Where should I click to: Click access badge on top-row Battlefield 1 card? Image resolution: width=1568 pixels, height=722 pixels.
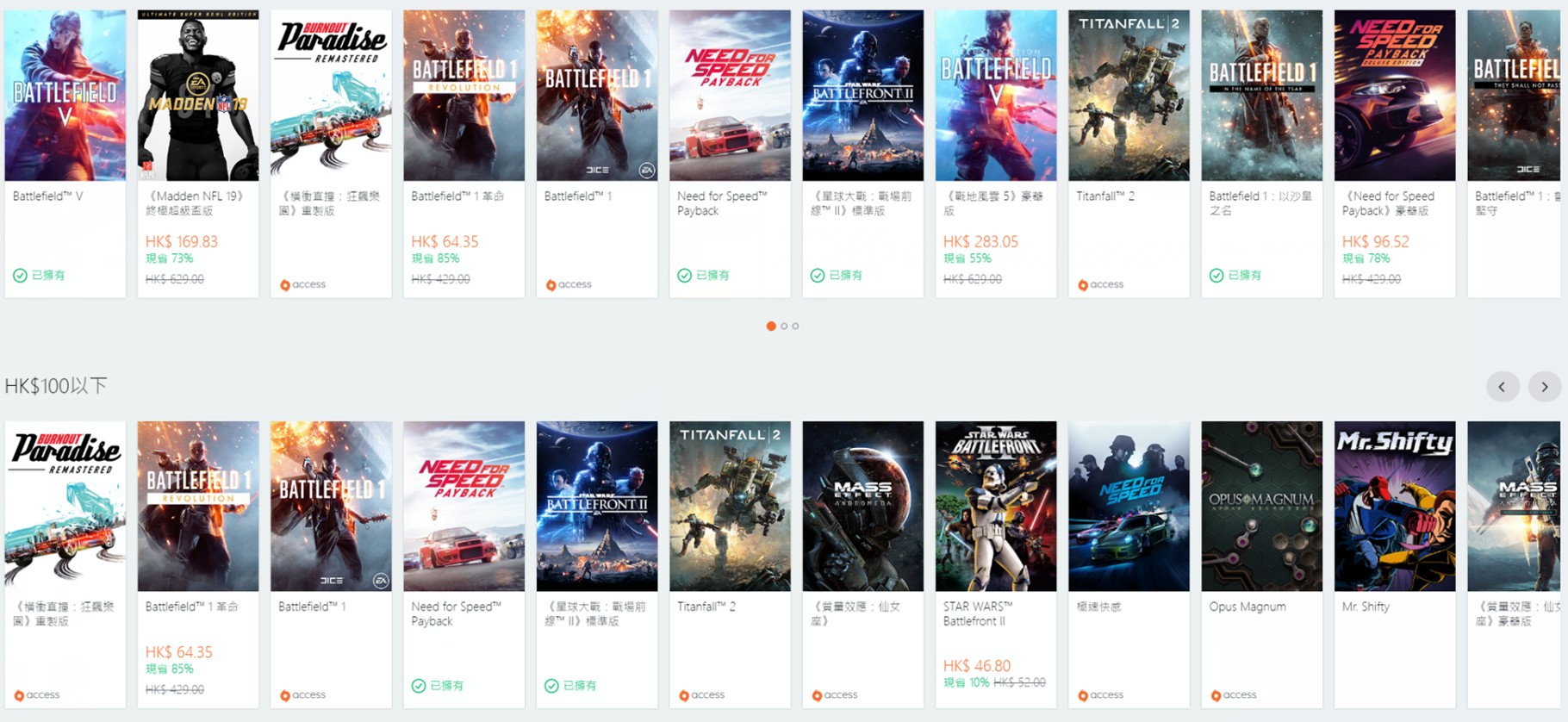pyautogui.click(x=569, y=284)
